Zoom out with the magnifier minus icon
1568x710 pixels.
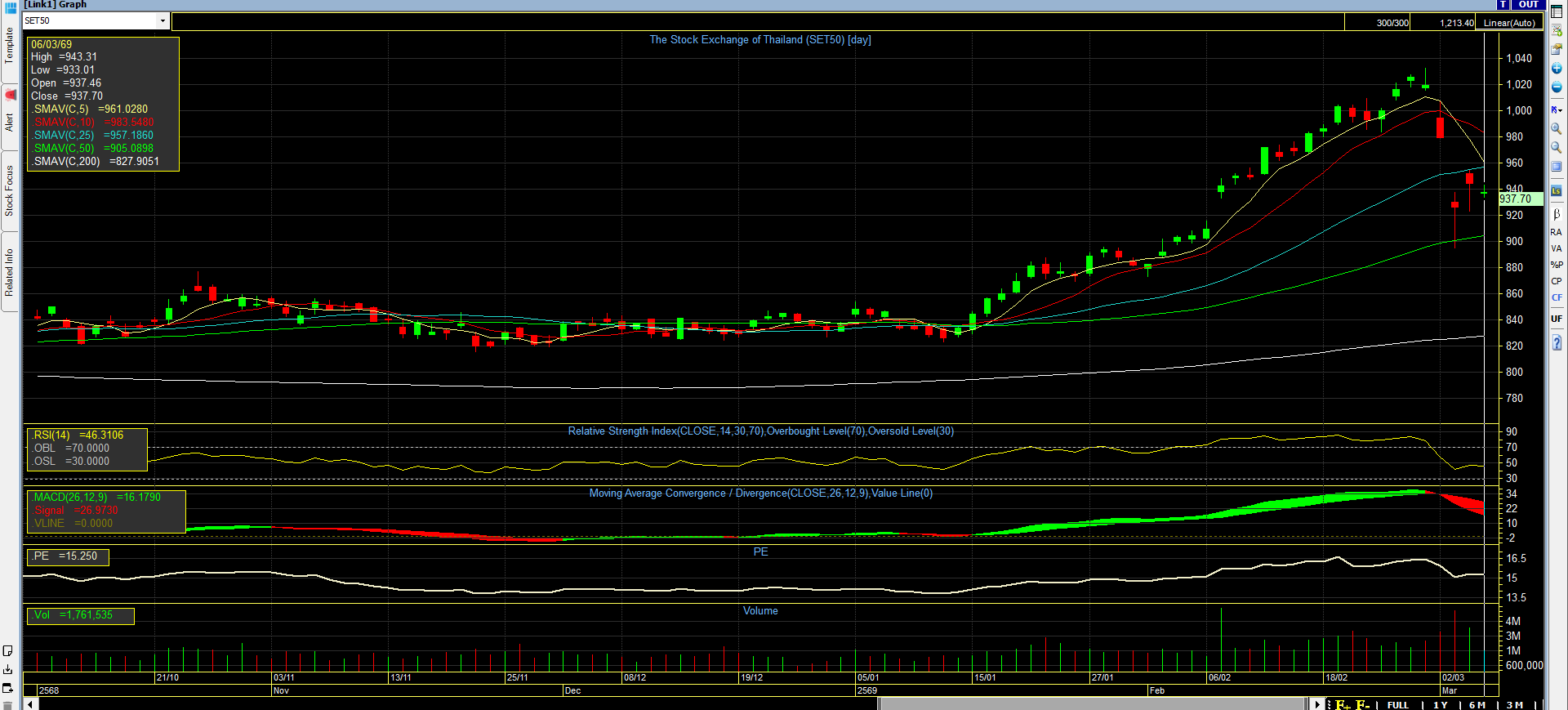pyautogui.click(x=1557, y=147)
